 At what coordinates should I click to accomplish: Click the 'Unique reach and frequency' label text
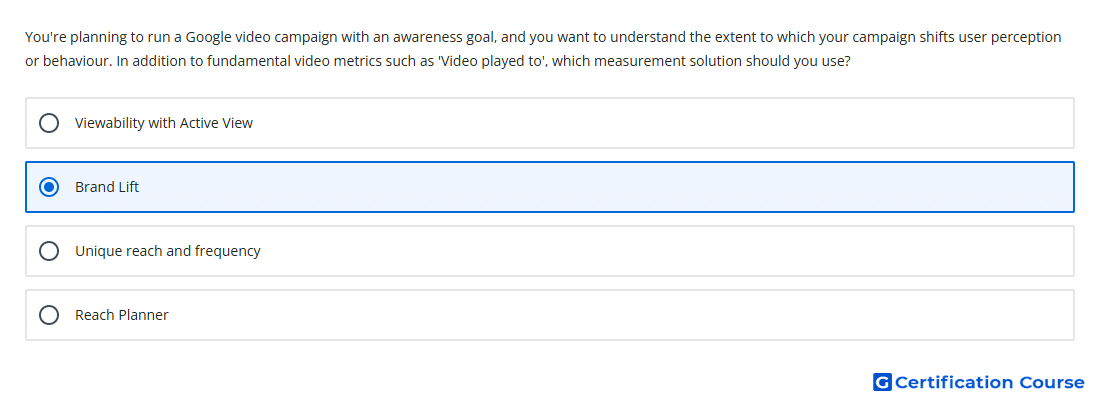pos(168,251)
